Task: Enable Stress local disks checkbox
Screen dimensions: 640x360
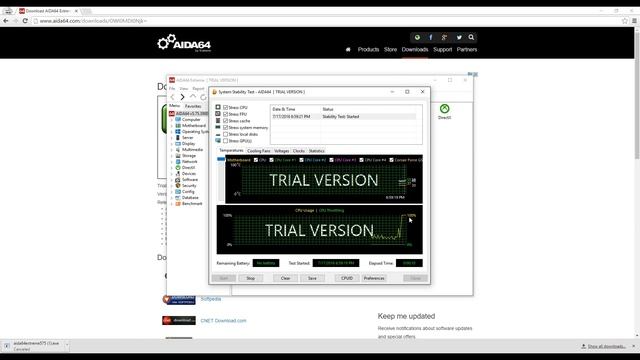Action: click(x=225, y=134)
